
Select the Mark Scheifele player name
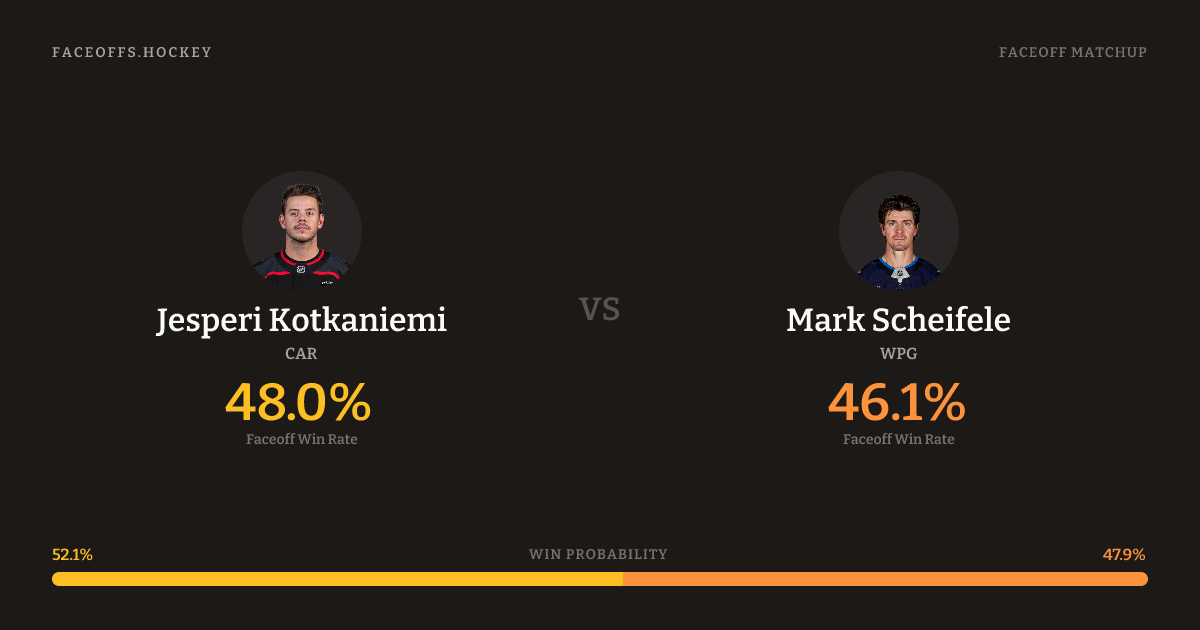click(x=898, y=321)
